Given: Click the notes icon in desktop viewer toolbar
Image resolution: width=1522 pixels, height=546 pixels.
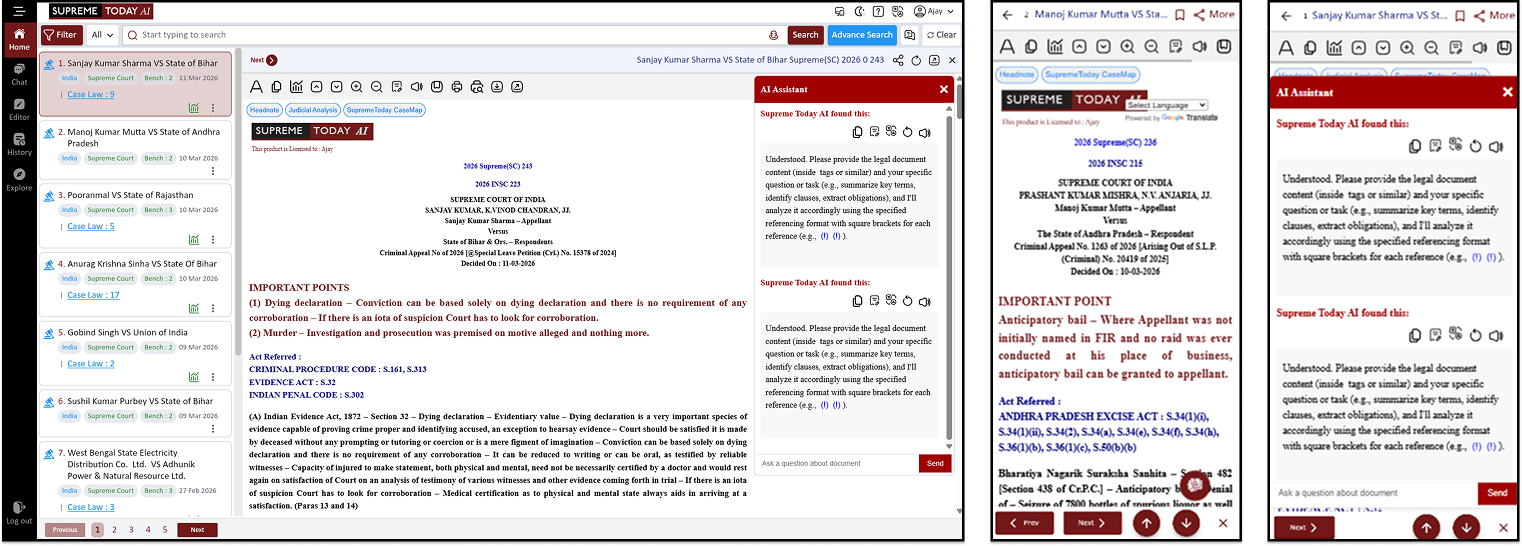Looking at the screenshot, I should click(397, 87).
